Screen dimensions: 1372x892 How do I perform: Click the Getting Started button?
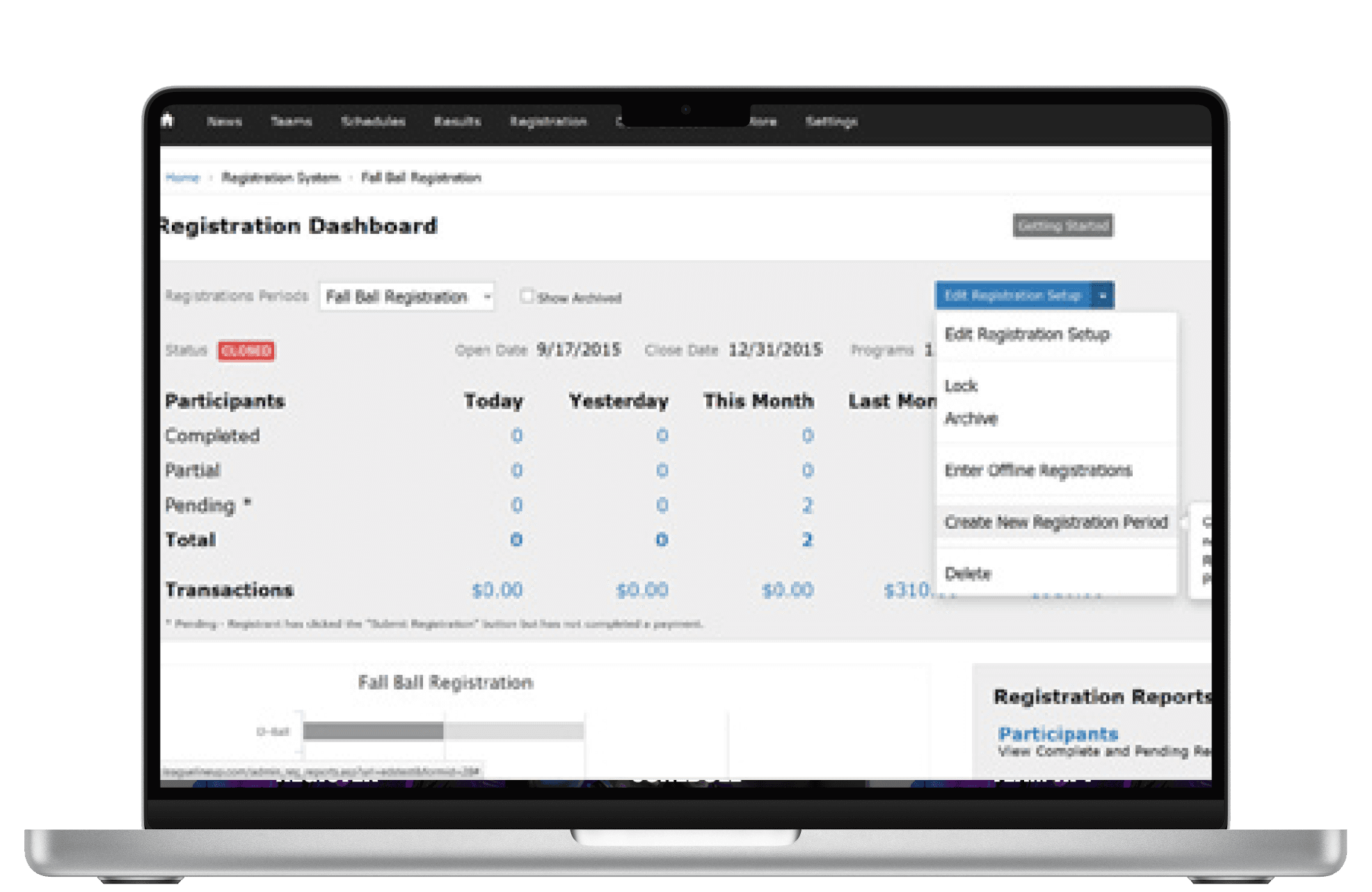(1063, 225)
